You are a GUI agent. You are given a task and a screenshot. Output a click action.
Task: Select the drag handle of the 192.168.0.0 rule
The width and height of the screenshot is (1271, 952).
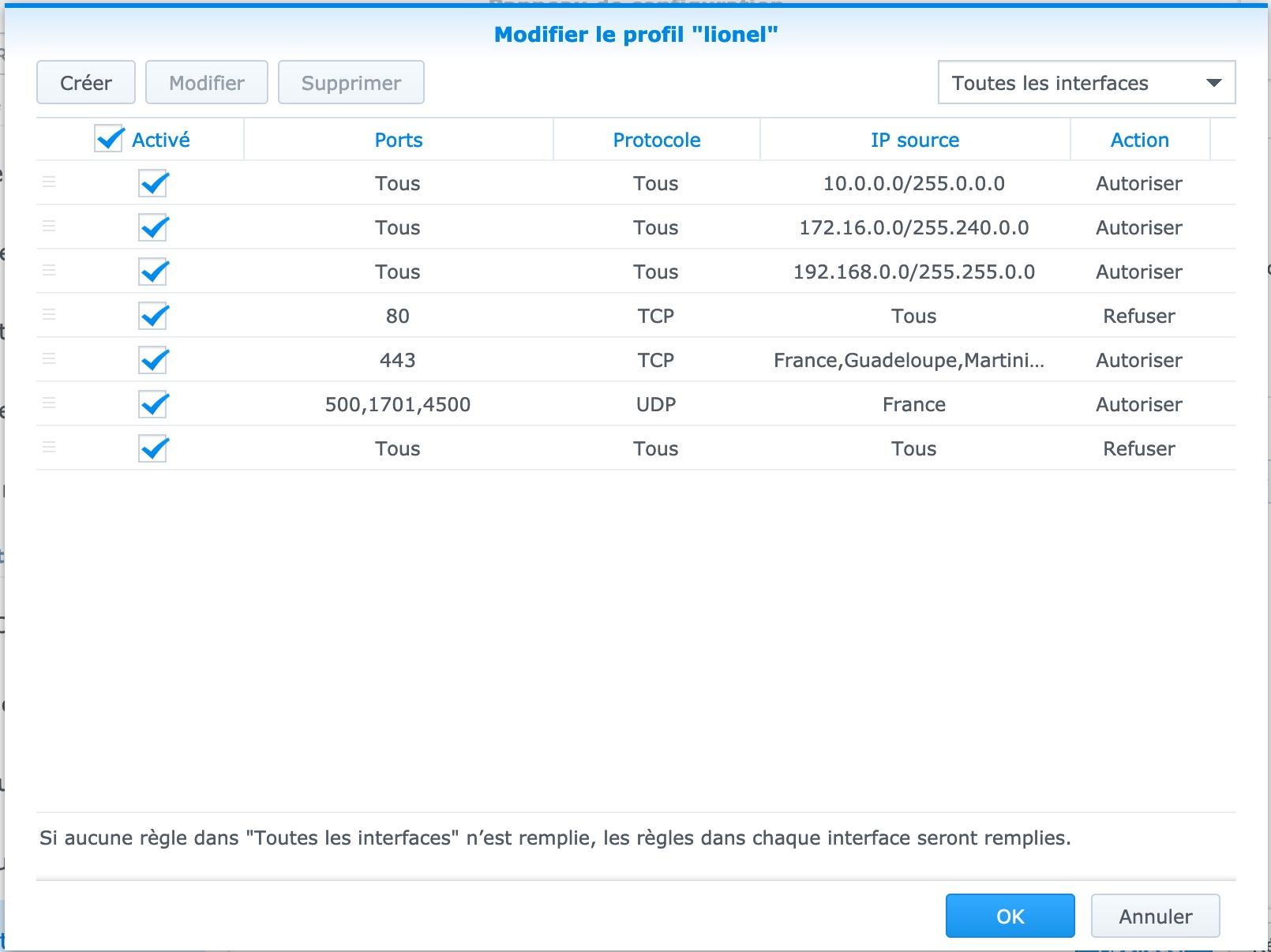click(49, 271)
